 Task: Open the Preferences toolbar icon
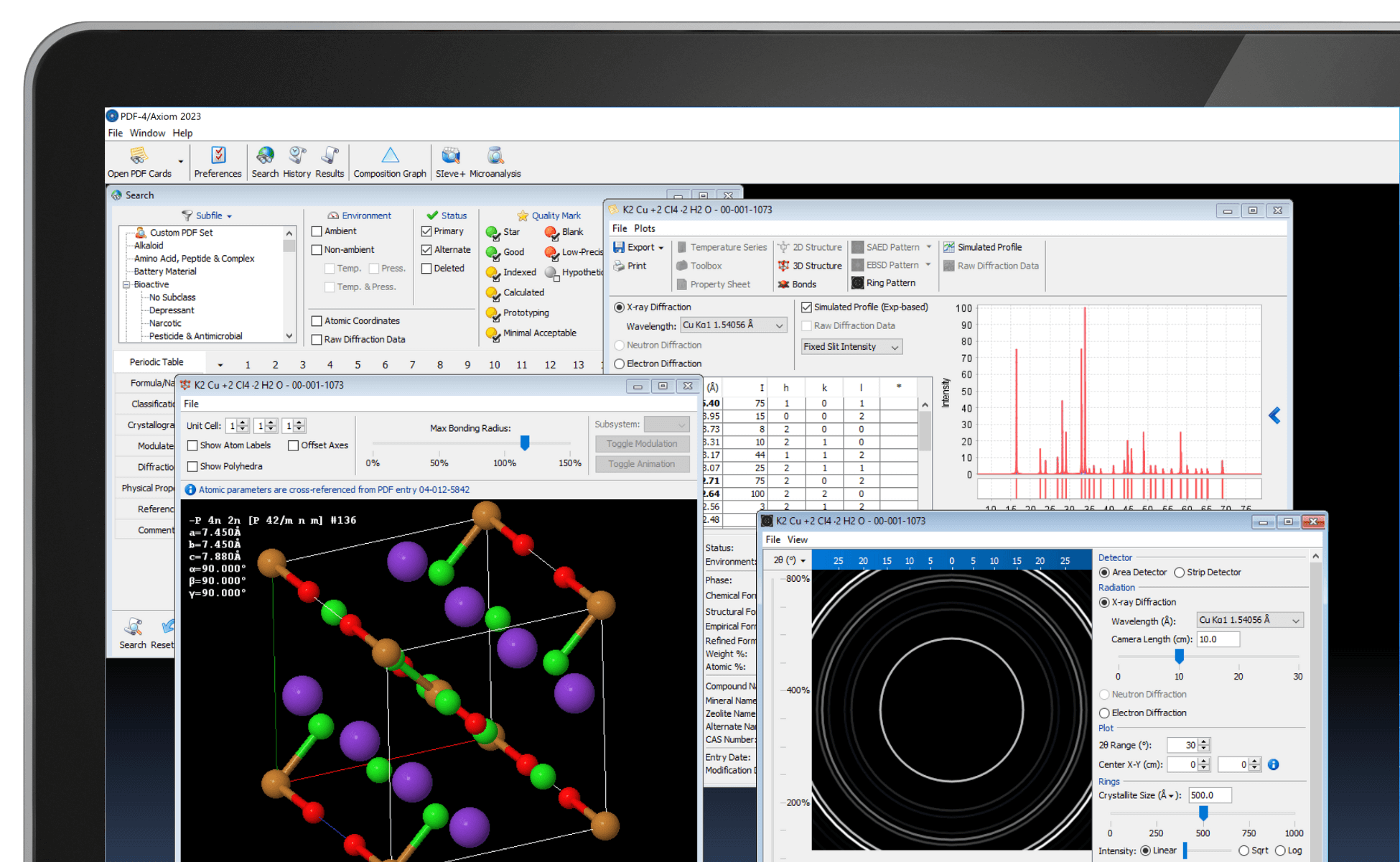(x=218, y=156)
